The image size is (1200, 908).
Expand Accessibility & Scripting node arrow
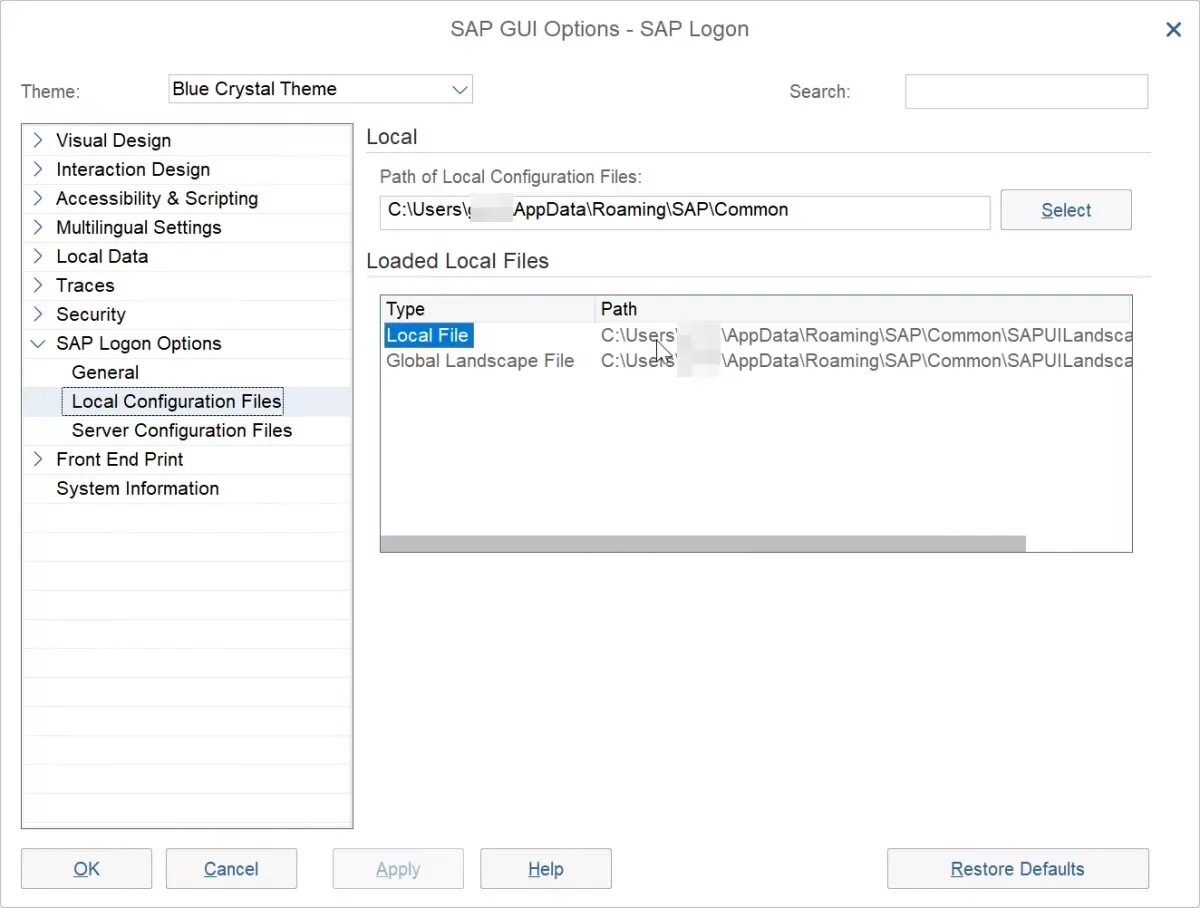tap(38, 198)
